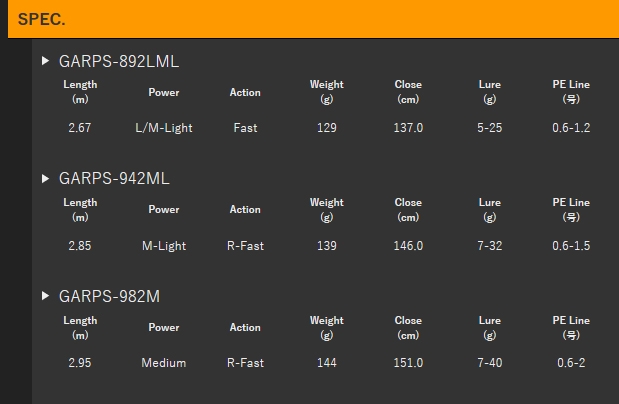Screen dimensions: 619x404
Task: Select lure range 7-40
Action: pyautogui.click(x=490, y=363)
